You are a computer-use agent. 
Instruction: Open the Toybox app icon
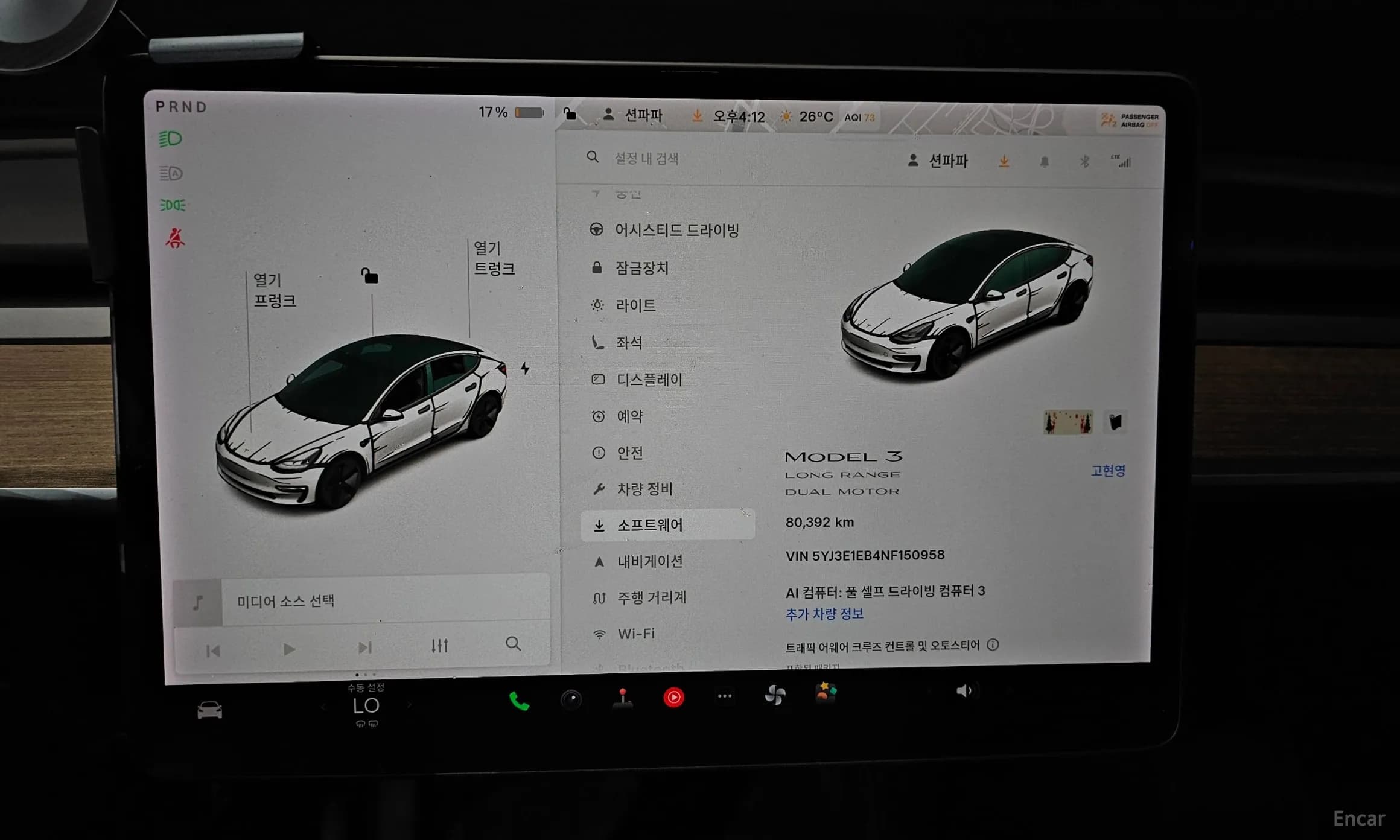click(826, 693)
